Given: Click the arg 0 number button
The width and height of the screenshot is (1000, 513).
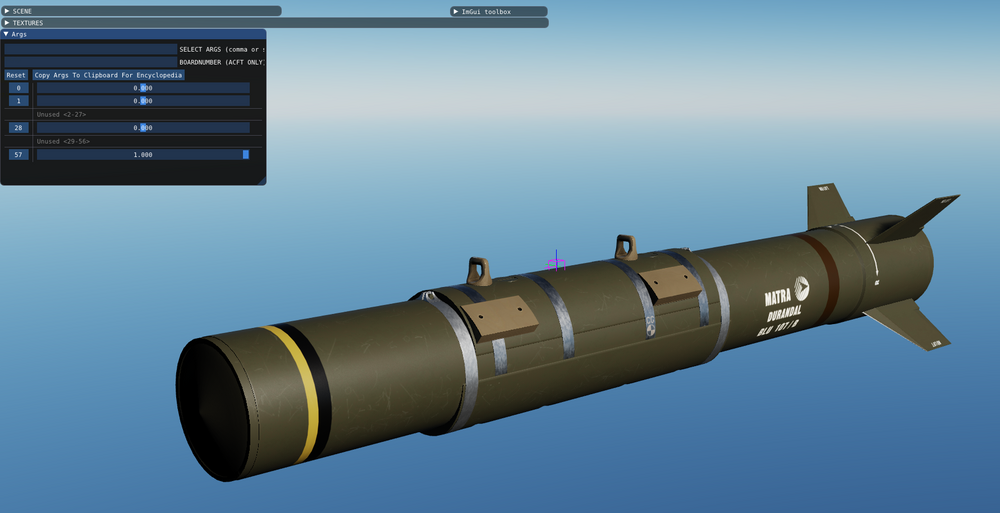Looking at the screenshot, I should point(18,88).
